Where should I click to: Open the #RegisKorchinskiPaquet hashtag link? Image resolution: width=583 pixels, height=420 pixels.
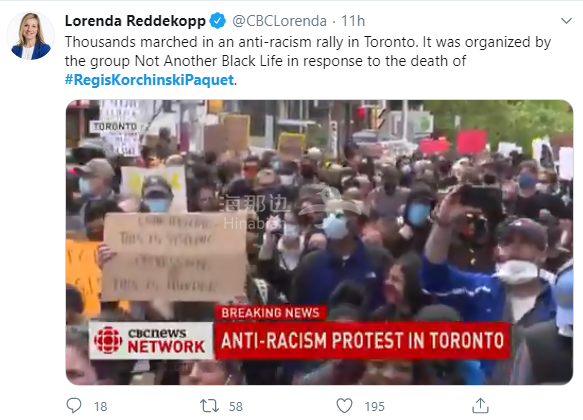(x=149, y=80)
